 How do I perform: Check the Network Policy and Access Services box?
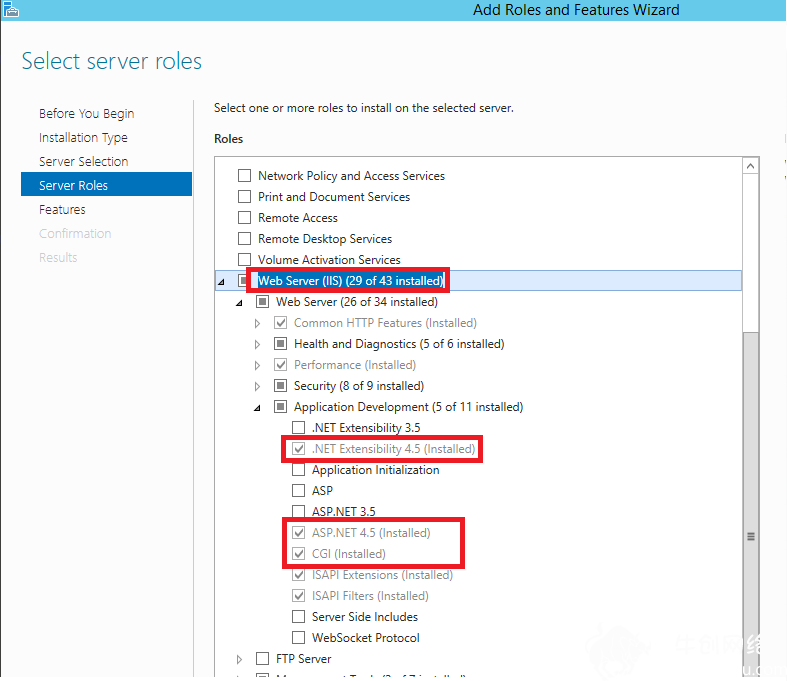click(244, 176)
